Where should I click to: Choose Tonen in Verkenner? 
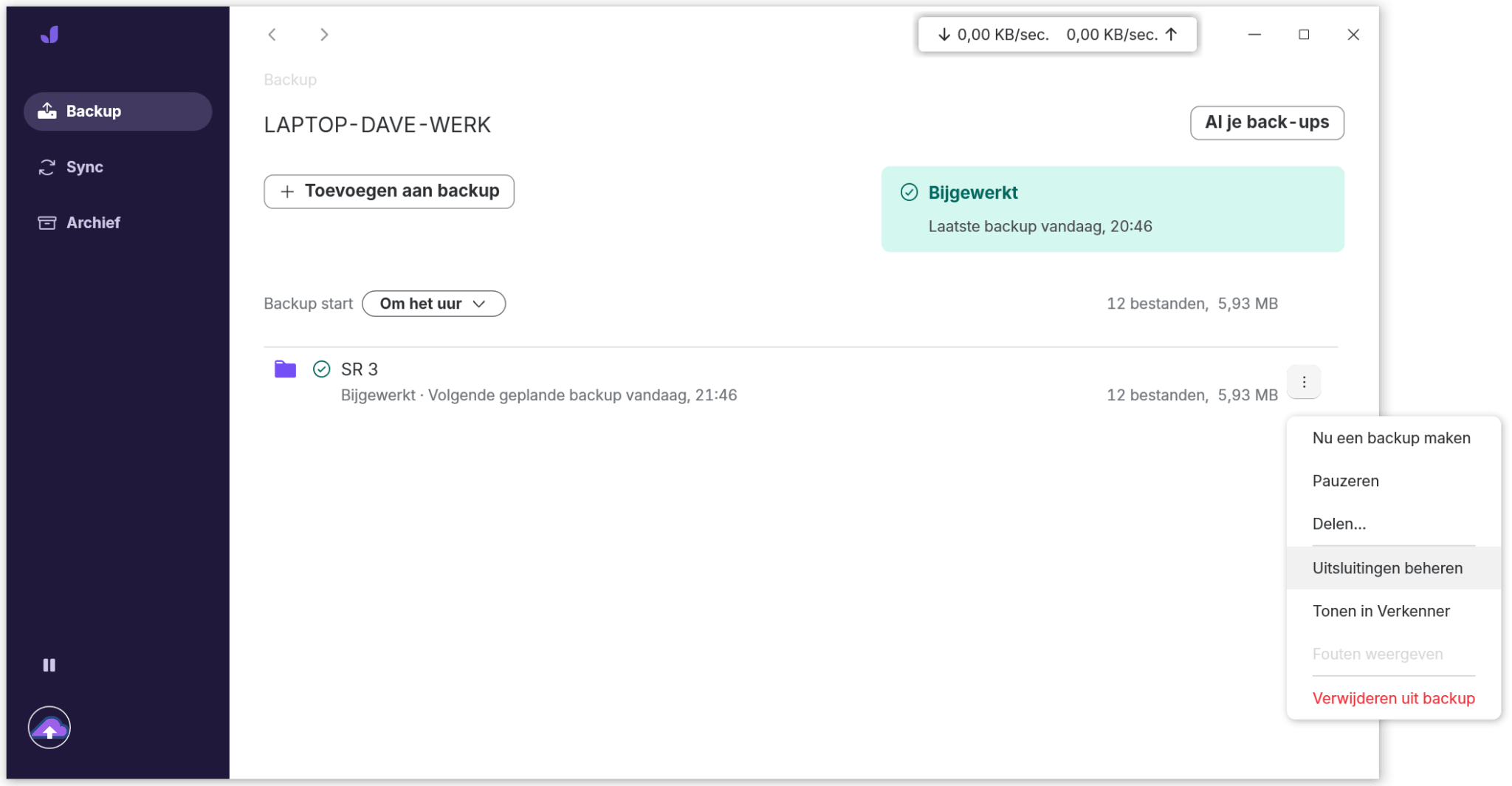point(1393,611)
